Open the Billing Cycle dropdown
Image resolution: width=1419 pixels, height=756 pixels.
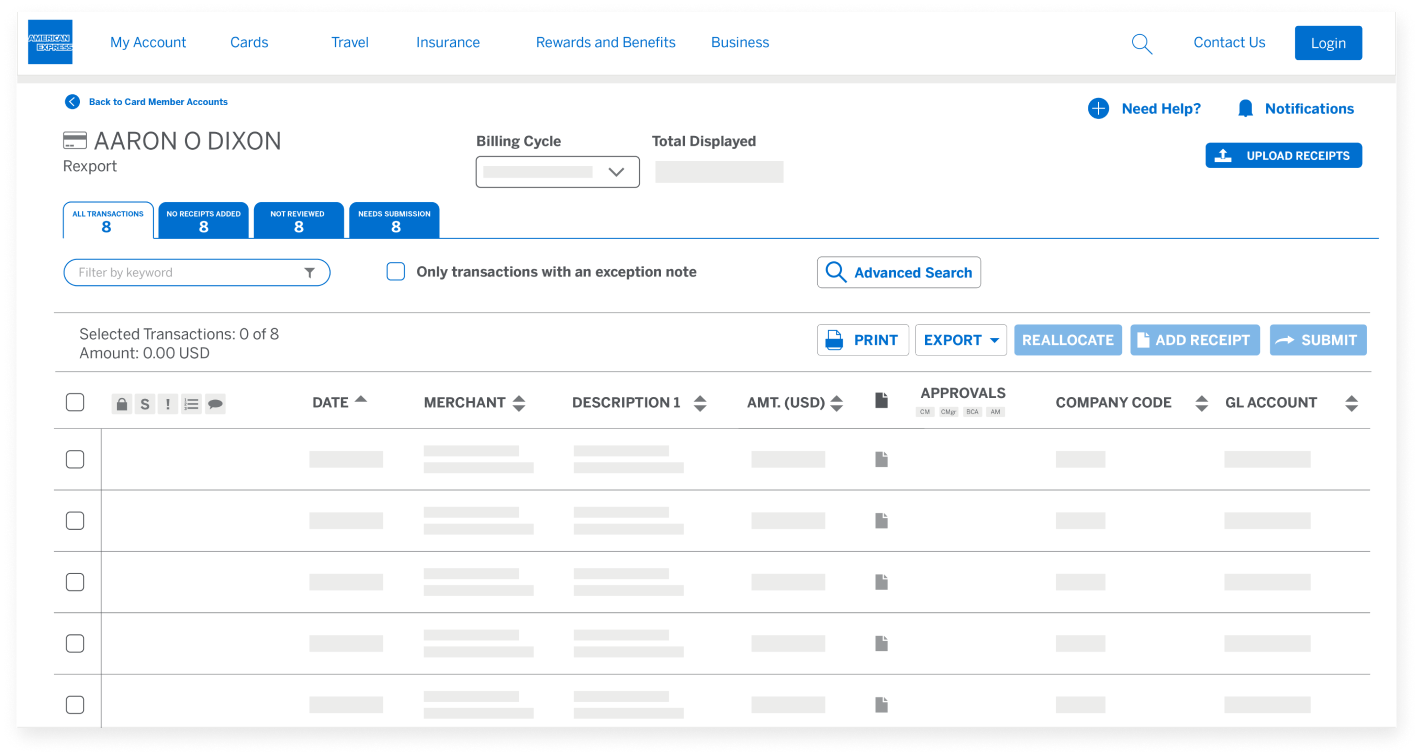(557, 171)
